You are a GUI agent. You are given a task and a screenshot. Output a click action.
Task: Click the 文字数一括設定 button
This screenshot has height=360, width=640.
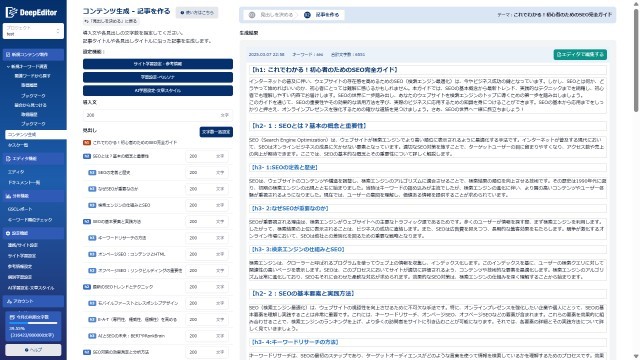click(216, 132)
